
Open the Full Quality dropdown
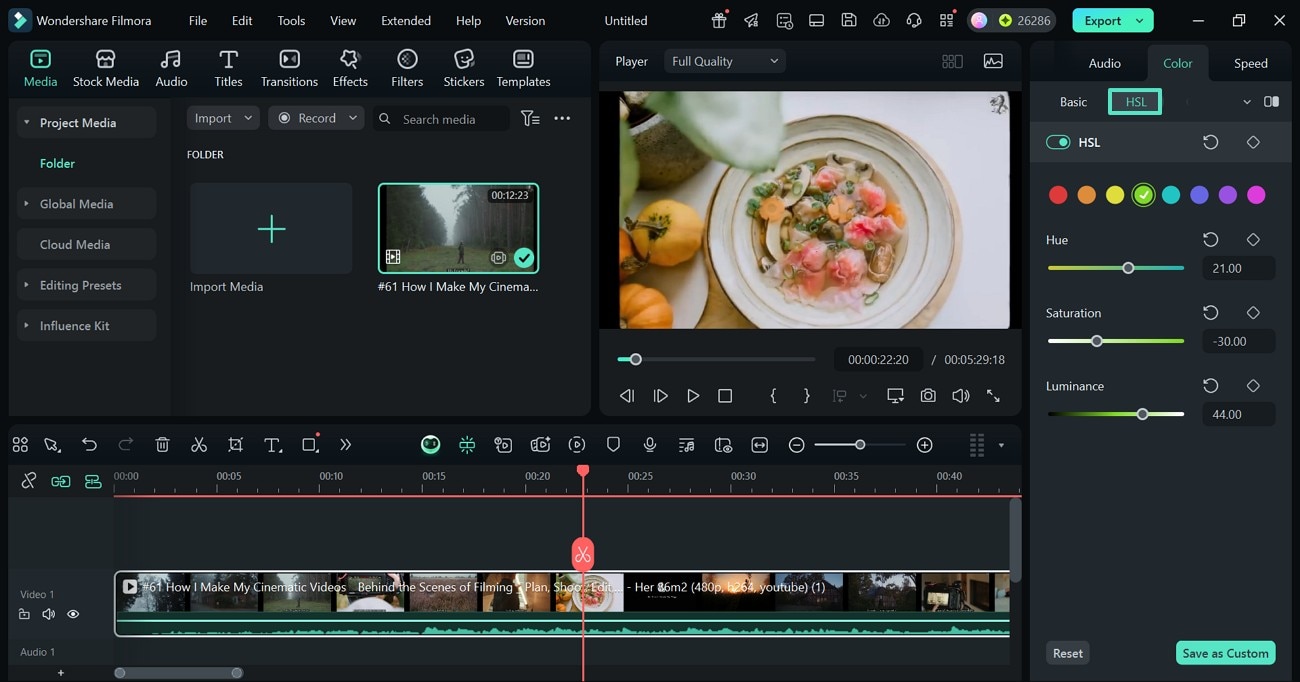click(724, 61)
